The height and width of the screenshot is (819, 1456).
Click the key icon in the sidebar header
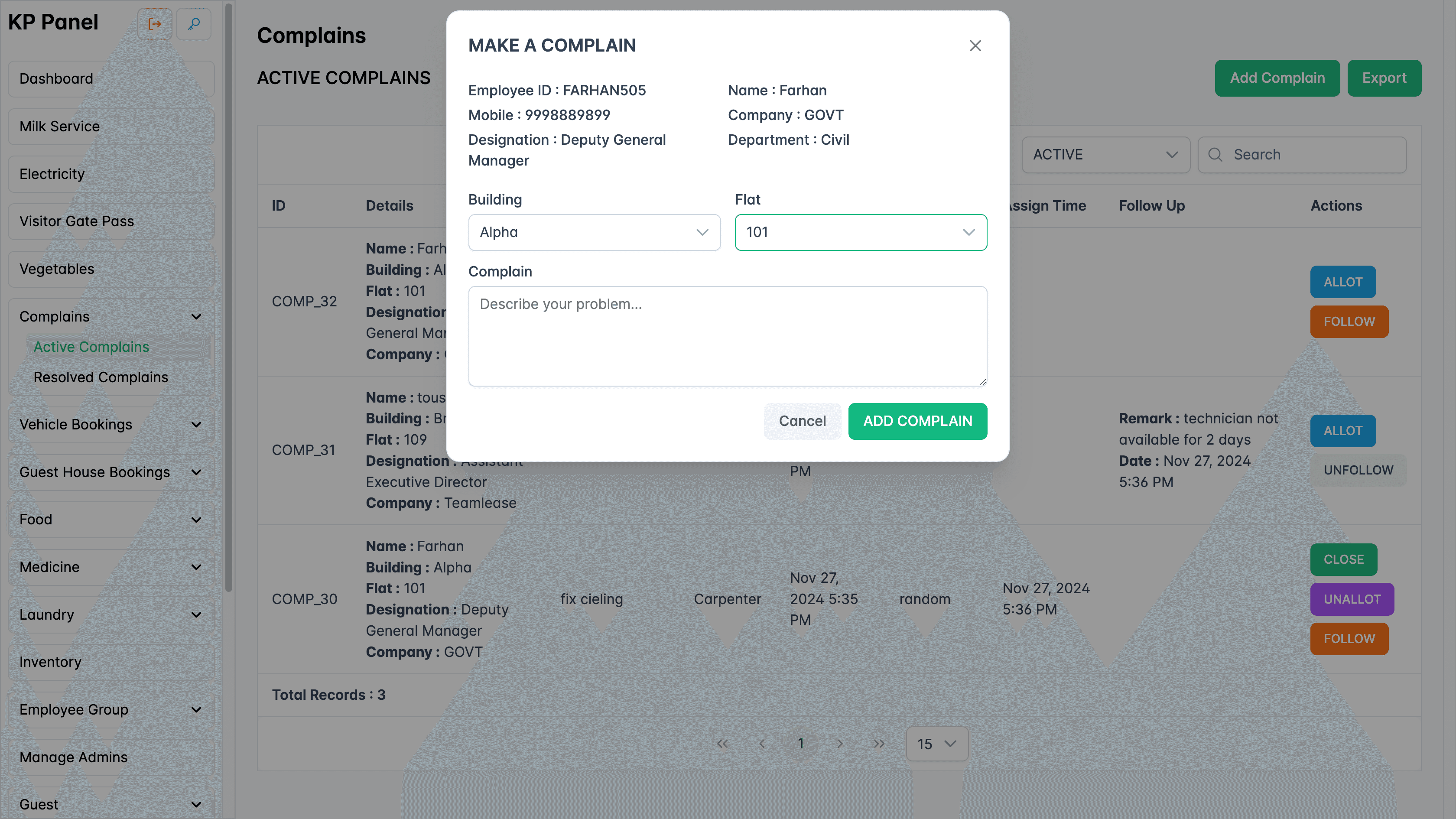(194, 24)
